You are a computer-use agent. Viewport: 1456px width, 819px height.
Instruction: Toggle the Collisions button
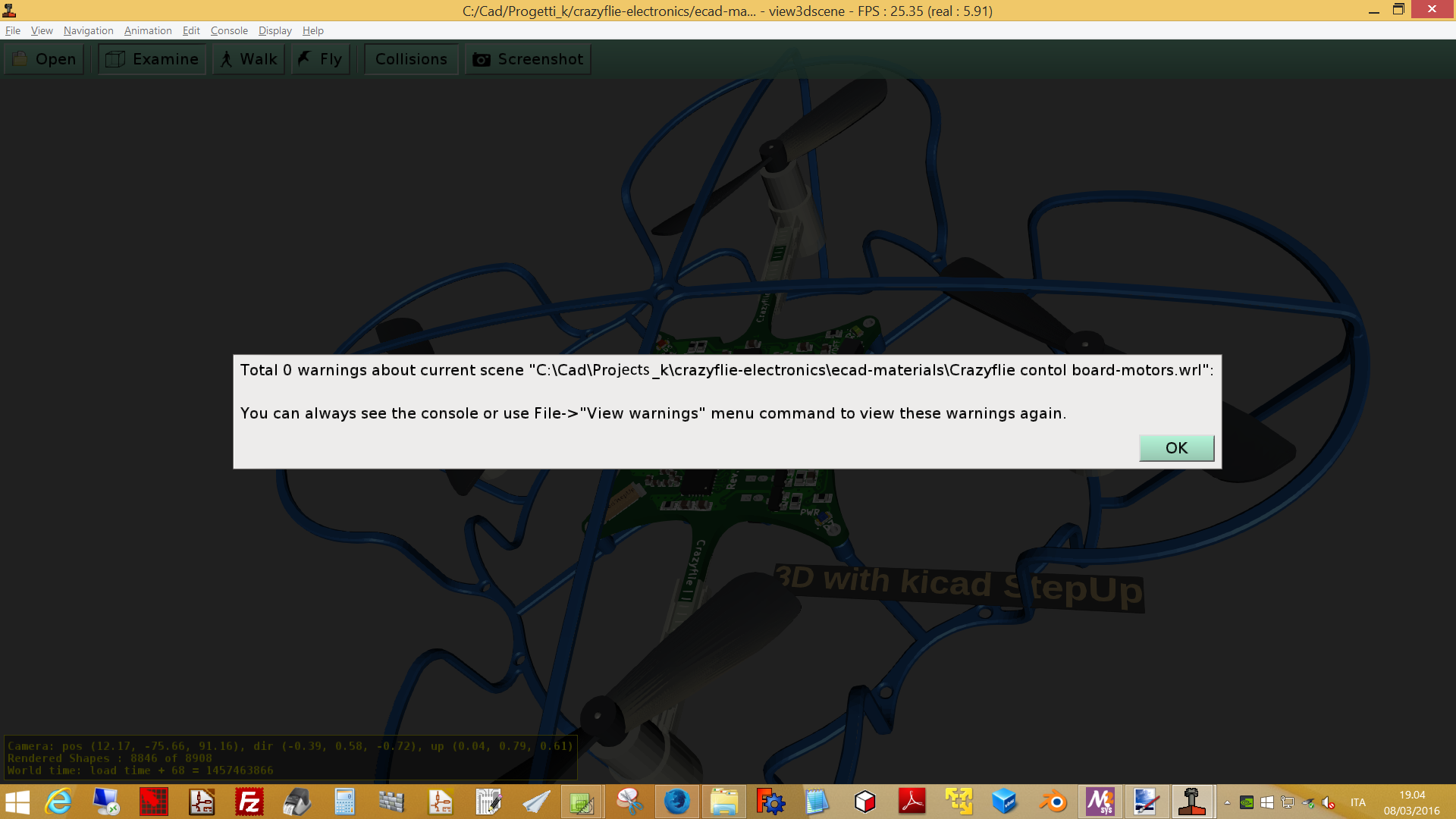tap(411, 59)
